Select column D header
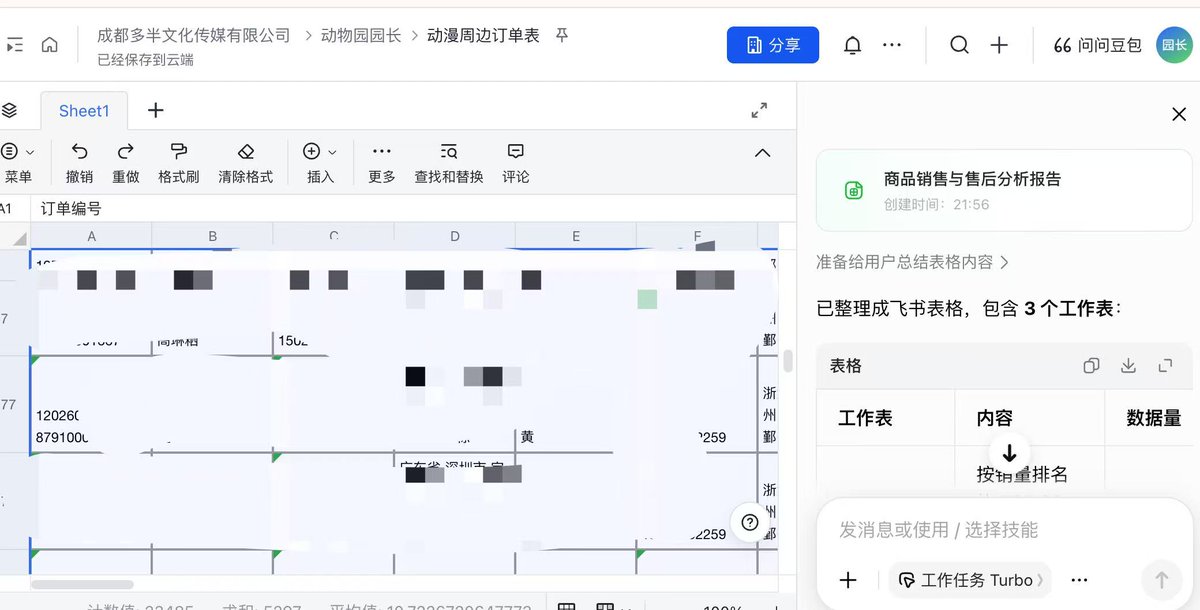 [455, 236]
